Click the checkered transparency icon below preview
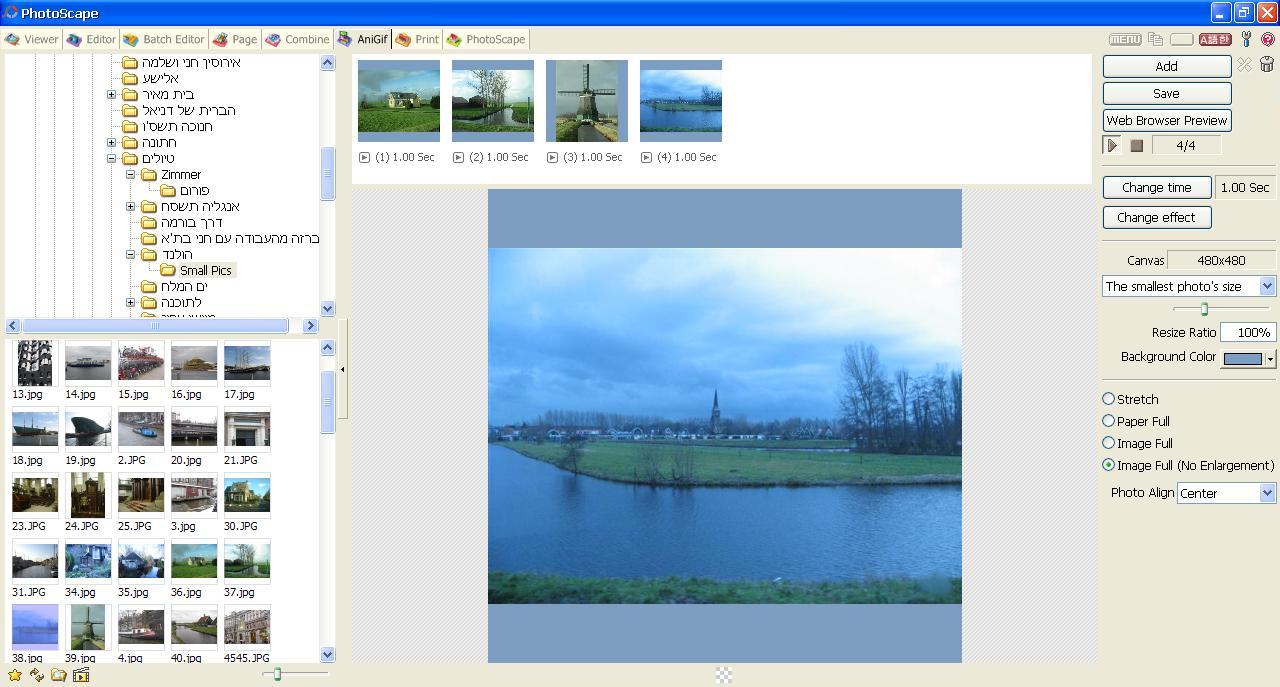 724,675
